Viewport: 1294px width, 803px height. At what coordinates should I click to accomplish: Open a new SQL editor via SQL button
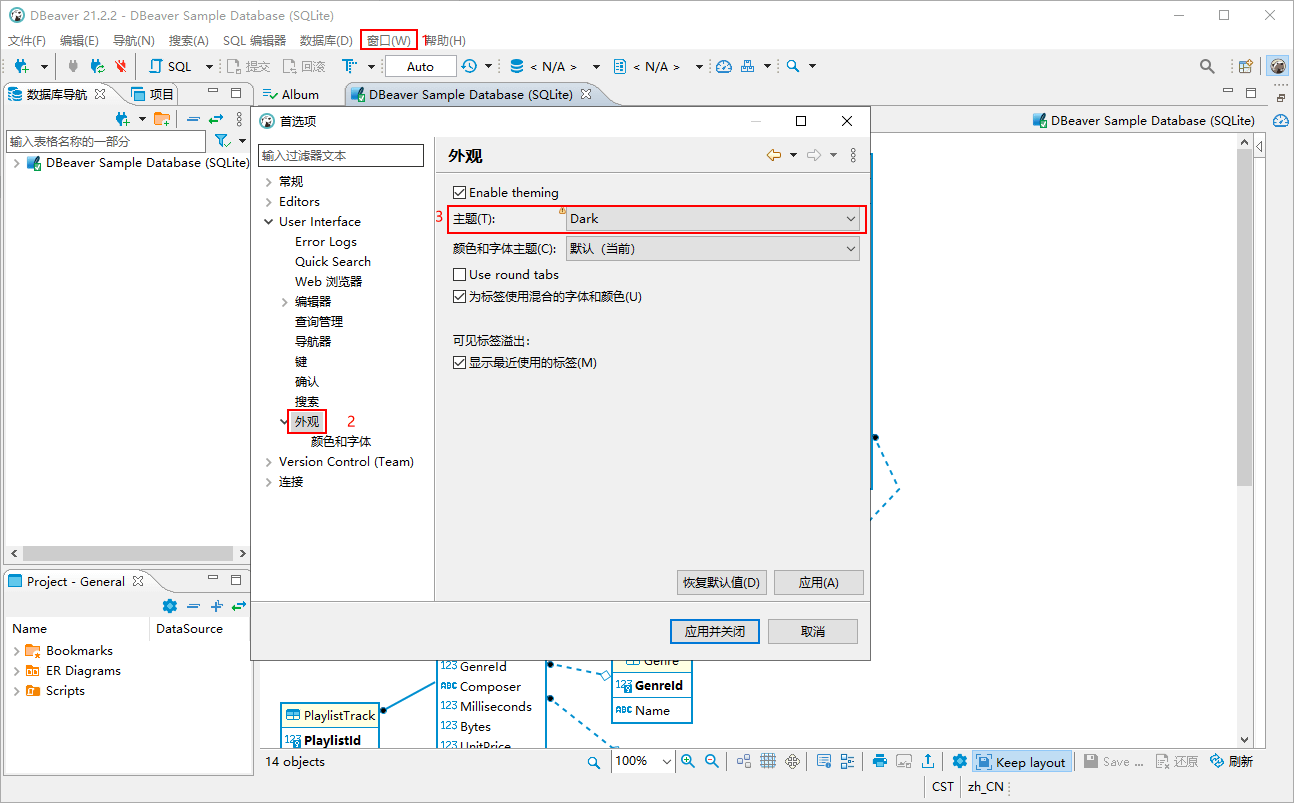[x=170, y=66]
